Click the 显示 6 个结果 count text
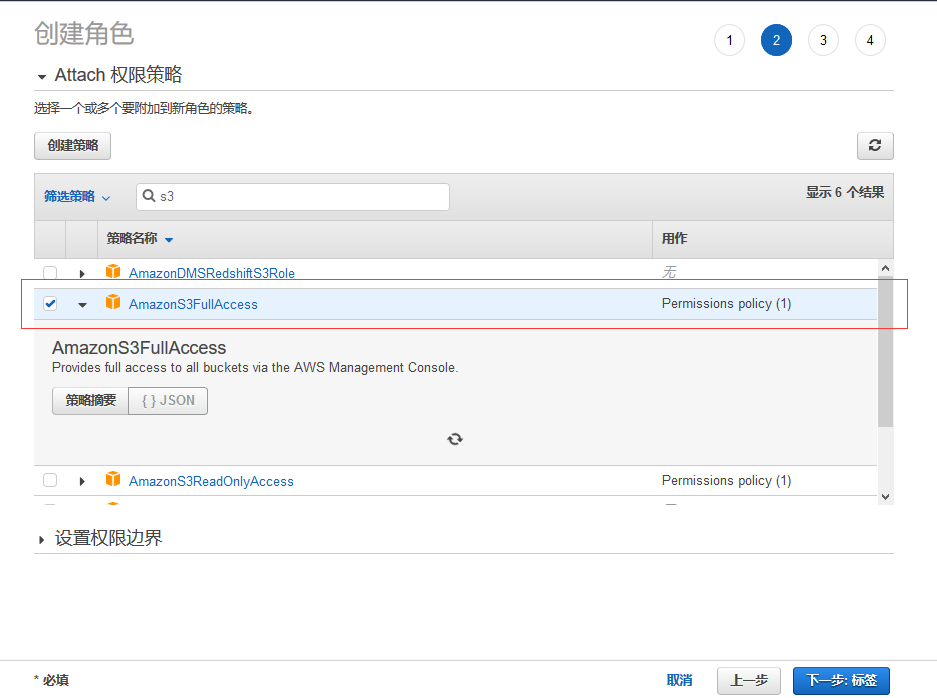Screen dimensions: 937x698 pos(845,192)
